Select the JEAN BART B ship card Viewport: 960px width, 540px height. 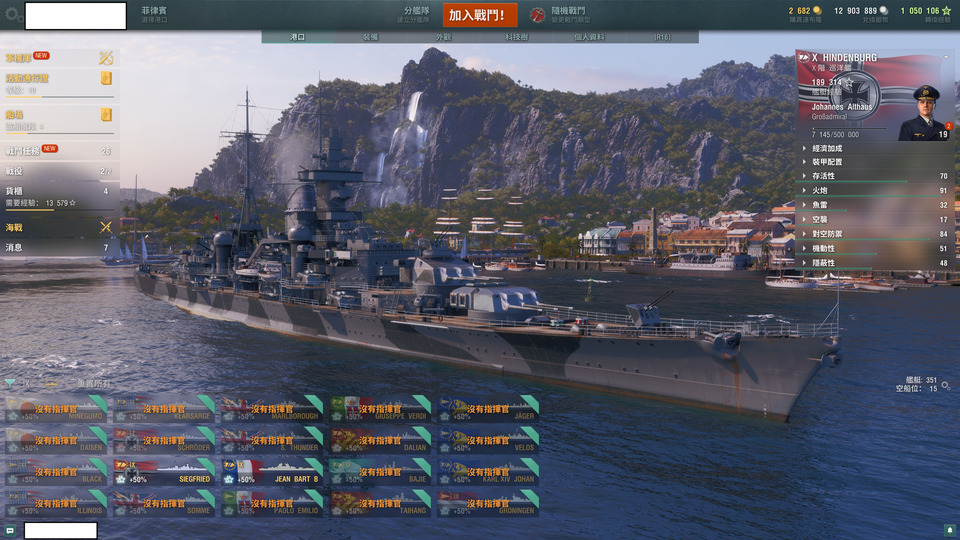click(272, 472)
